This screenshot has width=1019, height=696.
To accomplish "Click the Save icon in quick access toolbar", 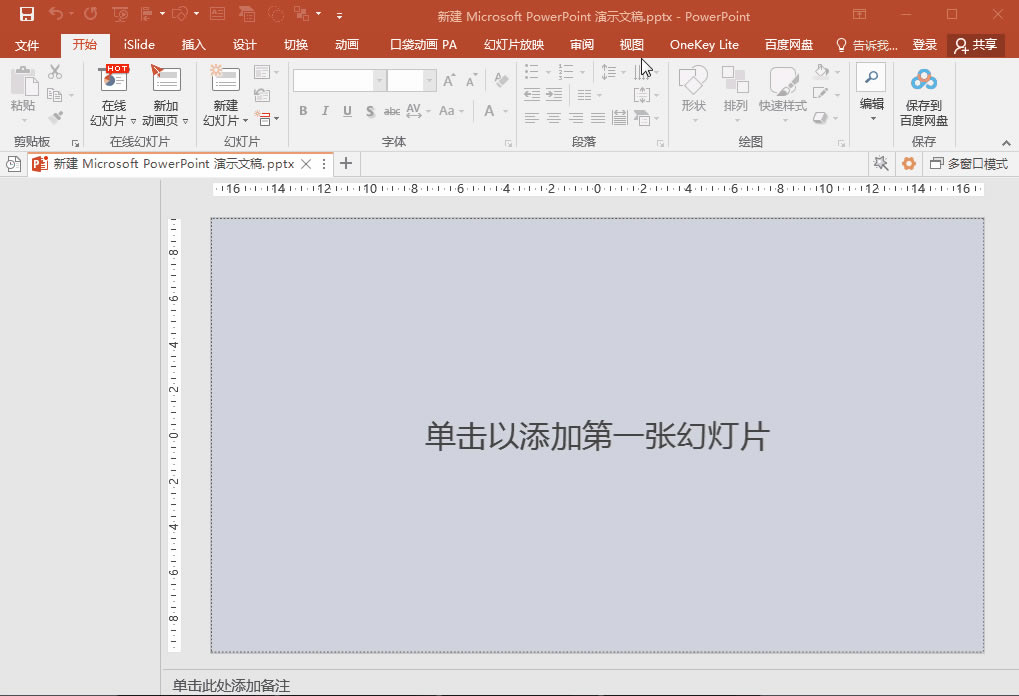I will tap(27, 14).
